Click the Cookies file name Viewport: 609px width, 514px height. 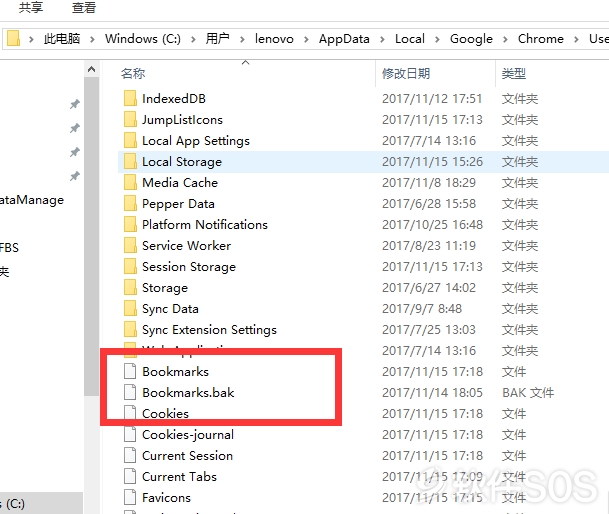pos(165,413)
